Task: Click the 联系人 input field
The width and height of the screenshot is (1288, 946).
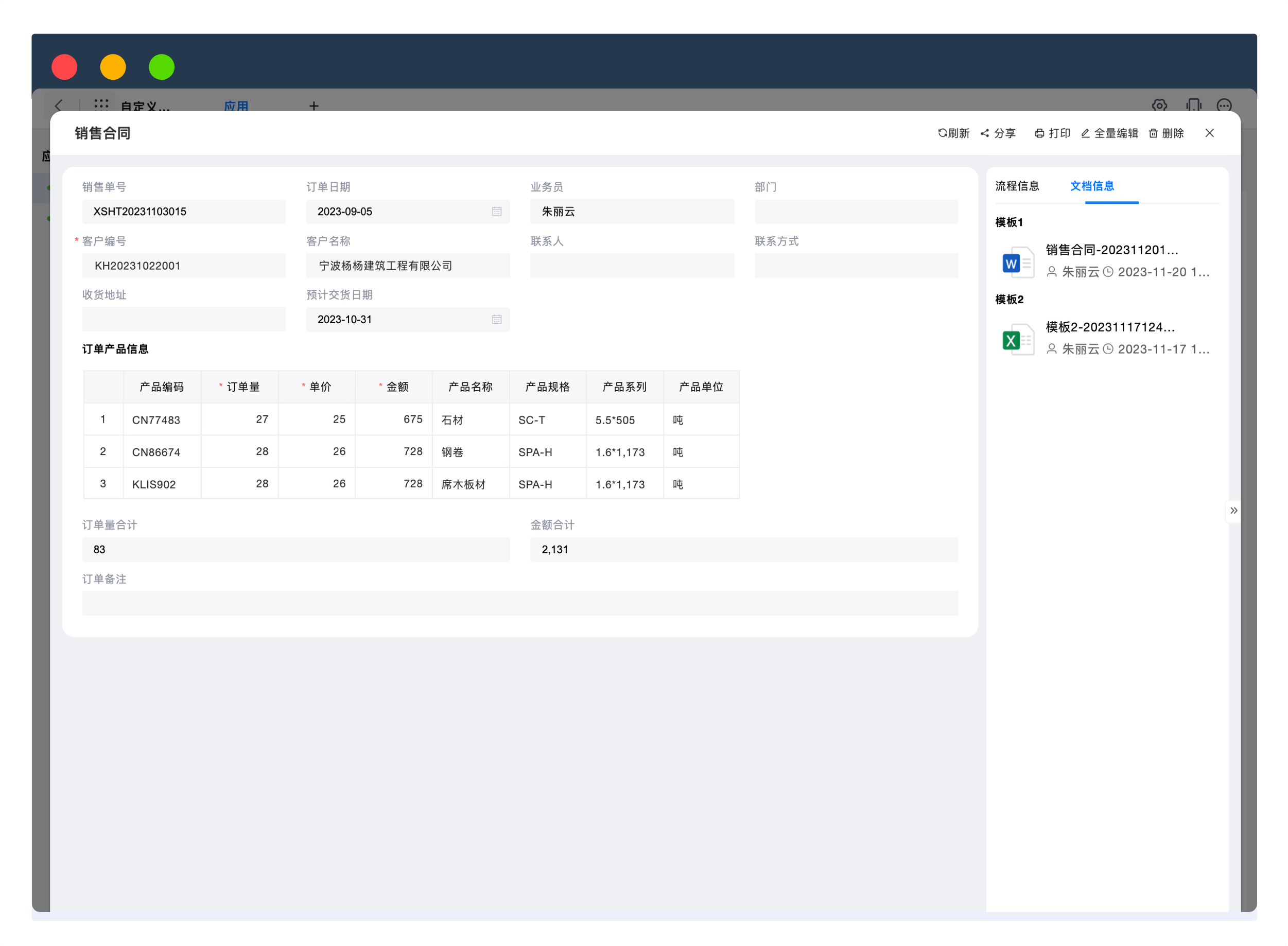Action: click(632, 266)
